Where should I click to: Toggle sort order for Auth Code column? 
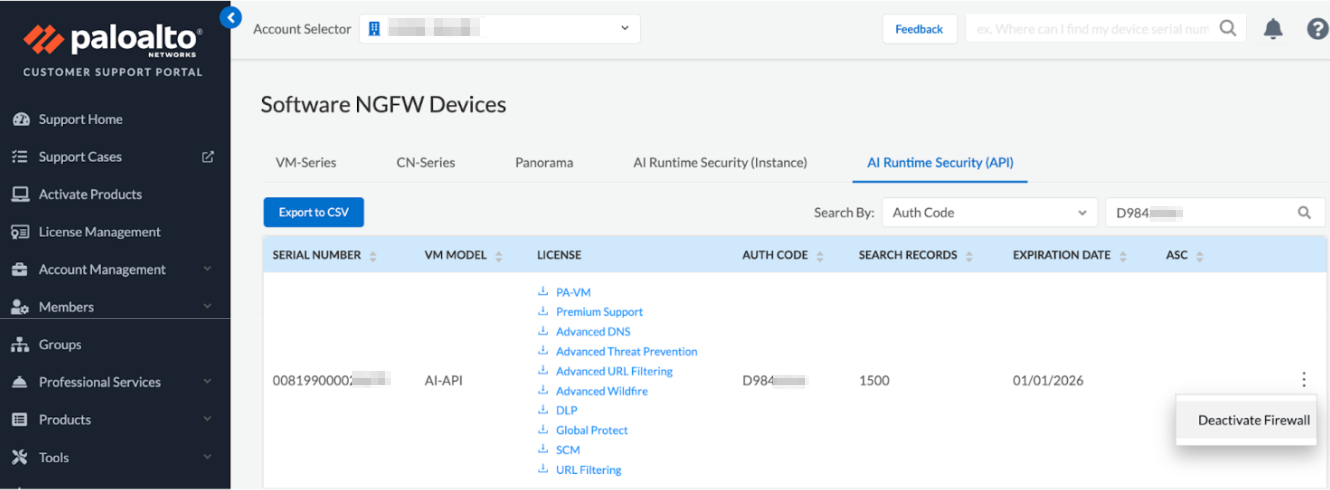(x=820, y=256)
